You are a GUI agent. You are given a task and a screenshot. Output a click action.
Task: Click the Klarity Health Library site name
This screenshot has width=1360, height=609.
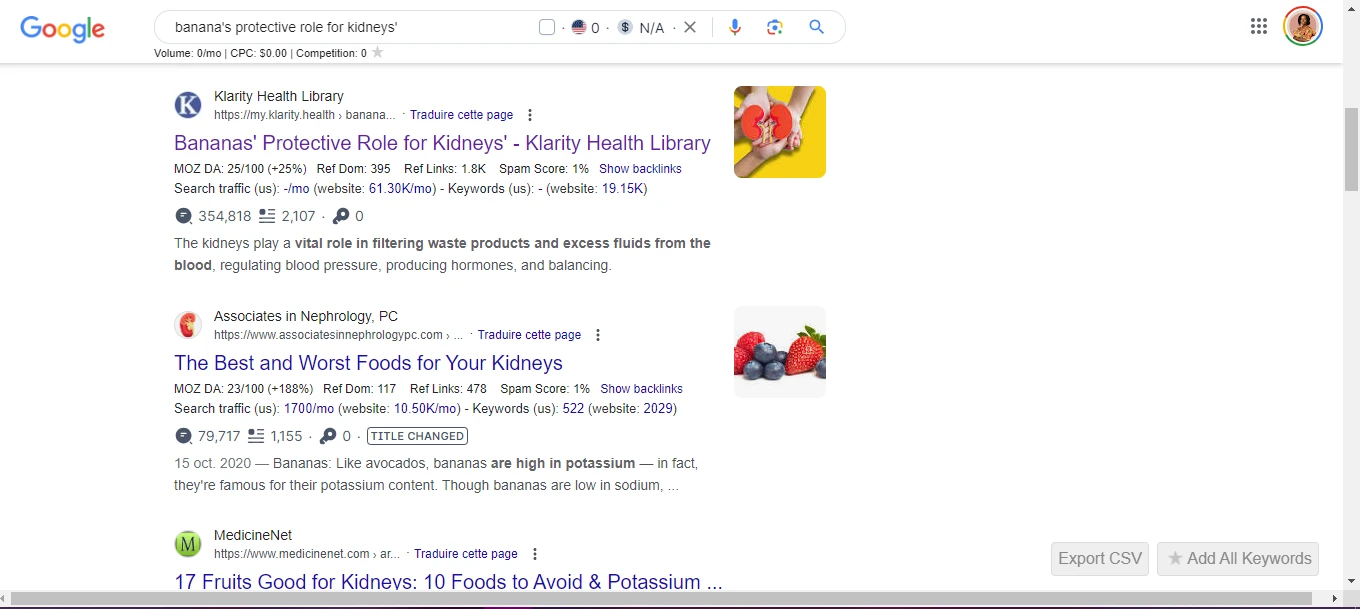tap(279, 96)
